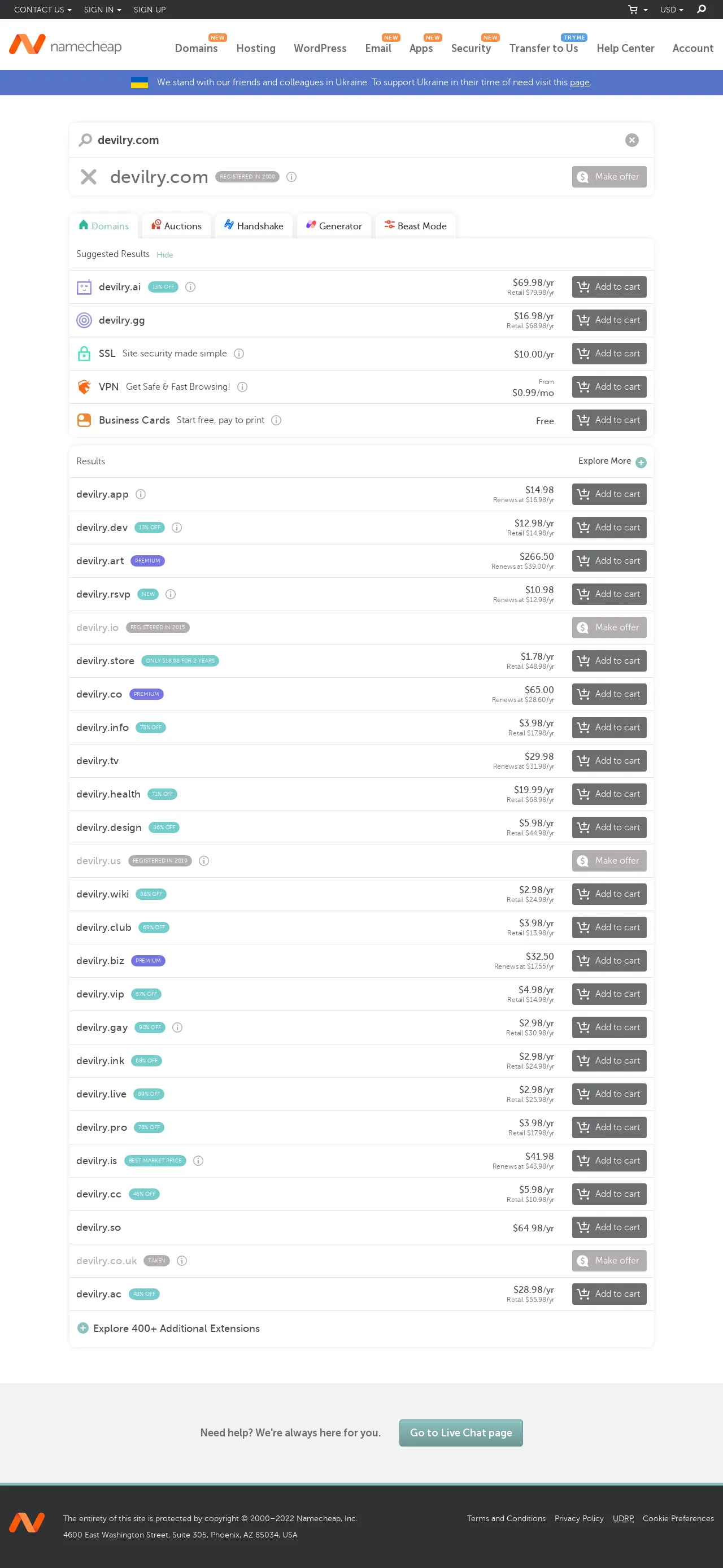723x1568 pixels.
Task: Click Go to Live Chat page button
Action: point(461,1433)
